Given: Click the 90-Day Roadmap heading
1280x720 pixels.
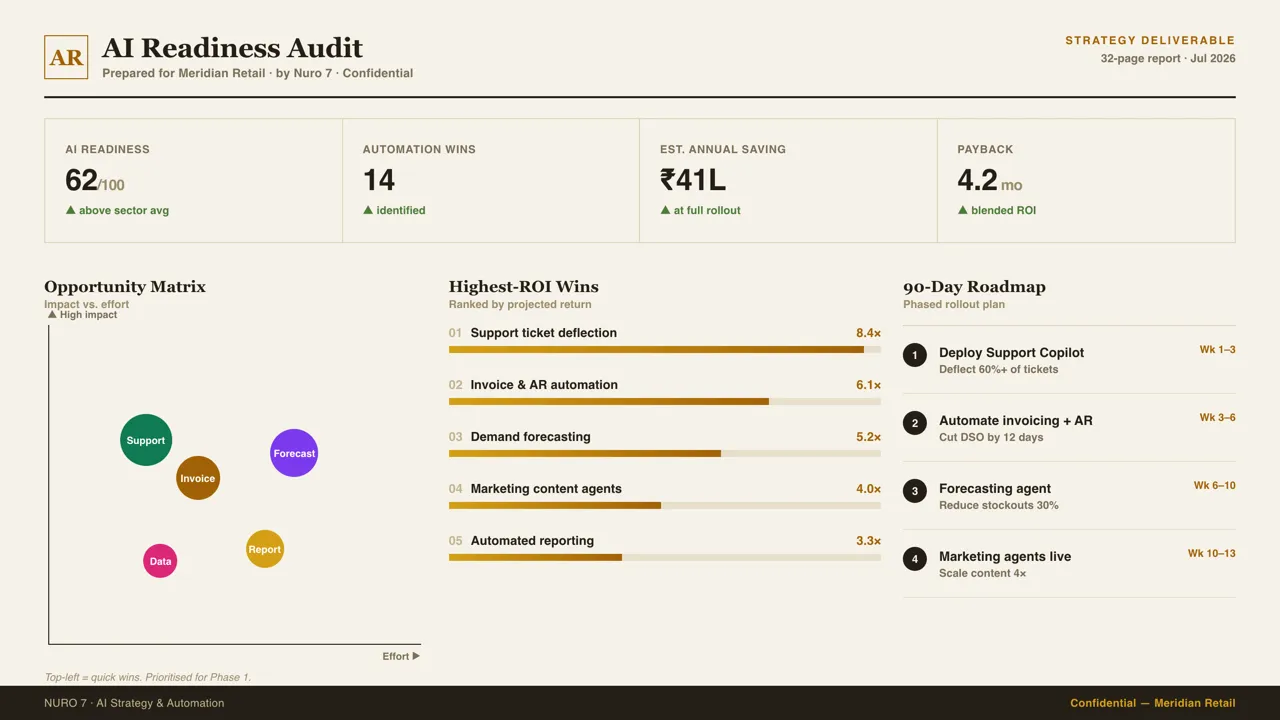Looking at the screenshot, I should [x=974, y=287].
